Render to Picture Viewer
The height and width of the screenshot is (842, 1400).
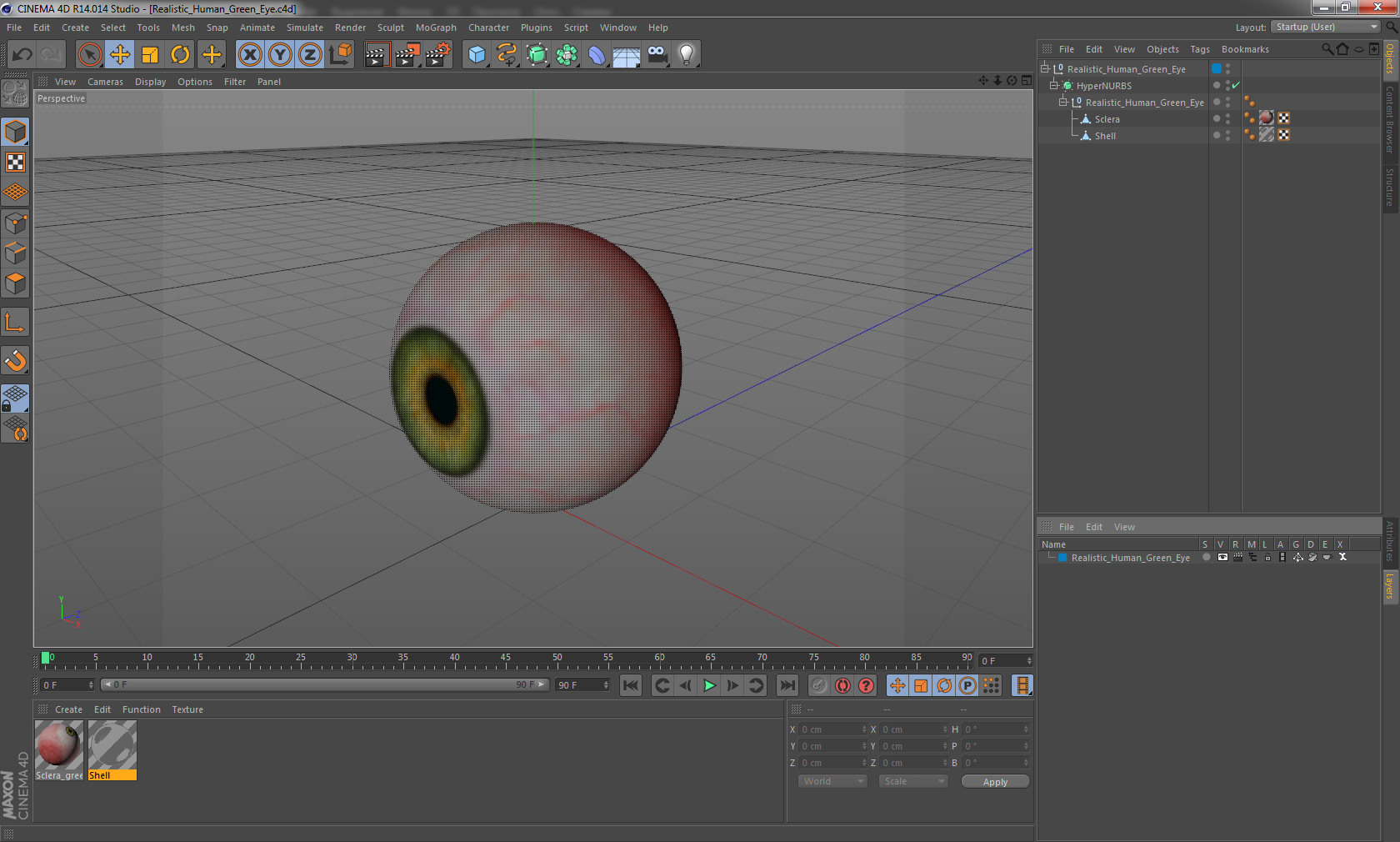407,55
